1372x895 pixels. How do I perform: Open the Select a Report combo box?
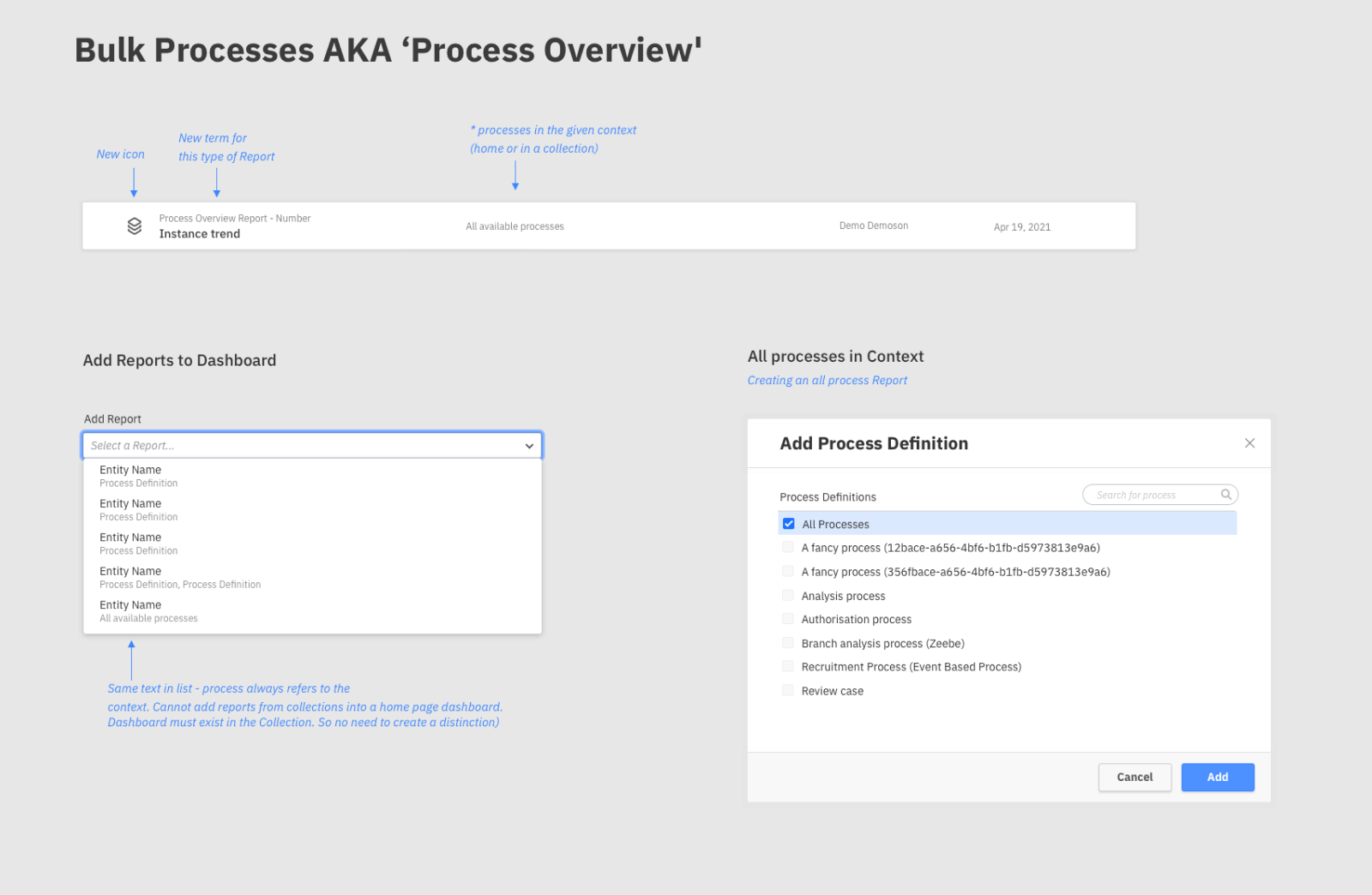click(312, 446)
